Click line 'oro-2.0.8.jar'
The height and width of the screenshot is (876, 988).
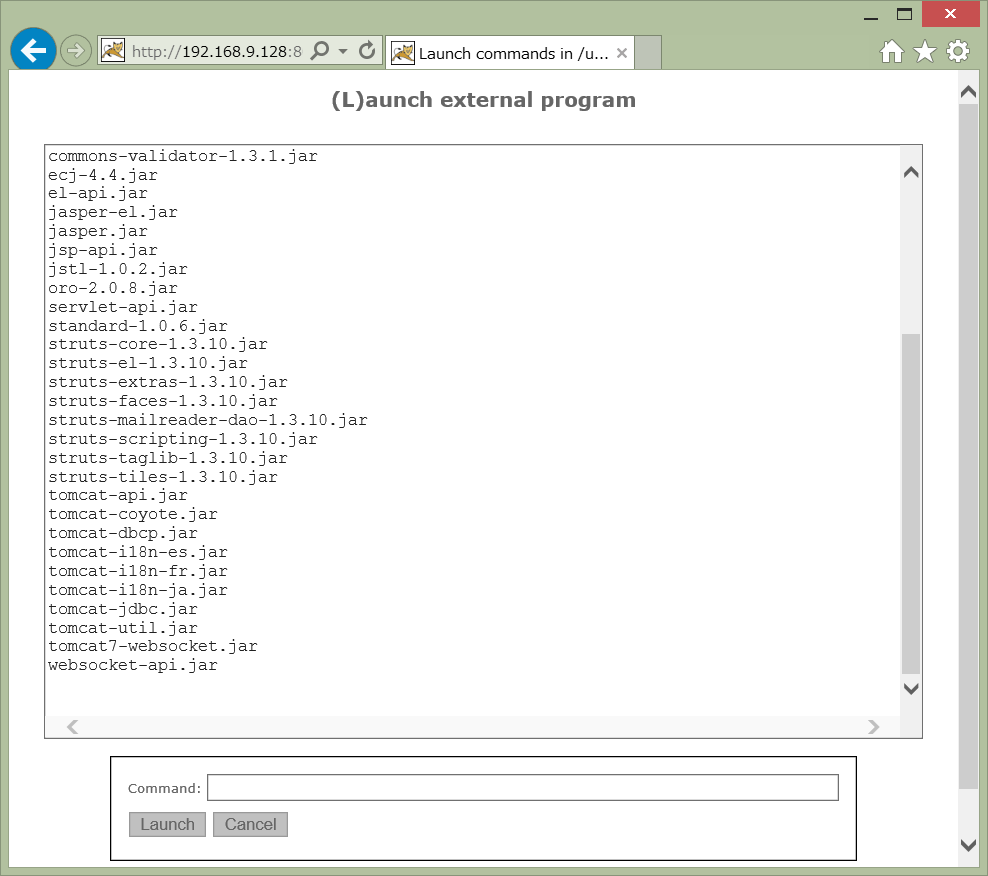point(113,287)
